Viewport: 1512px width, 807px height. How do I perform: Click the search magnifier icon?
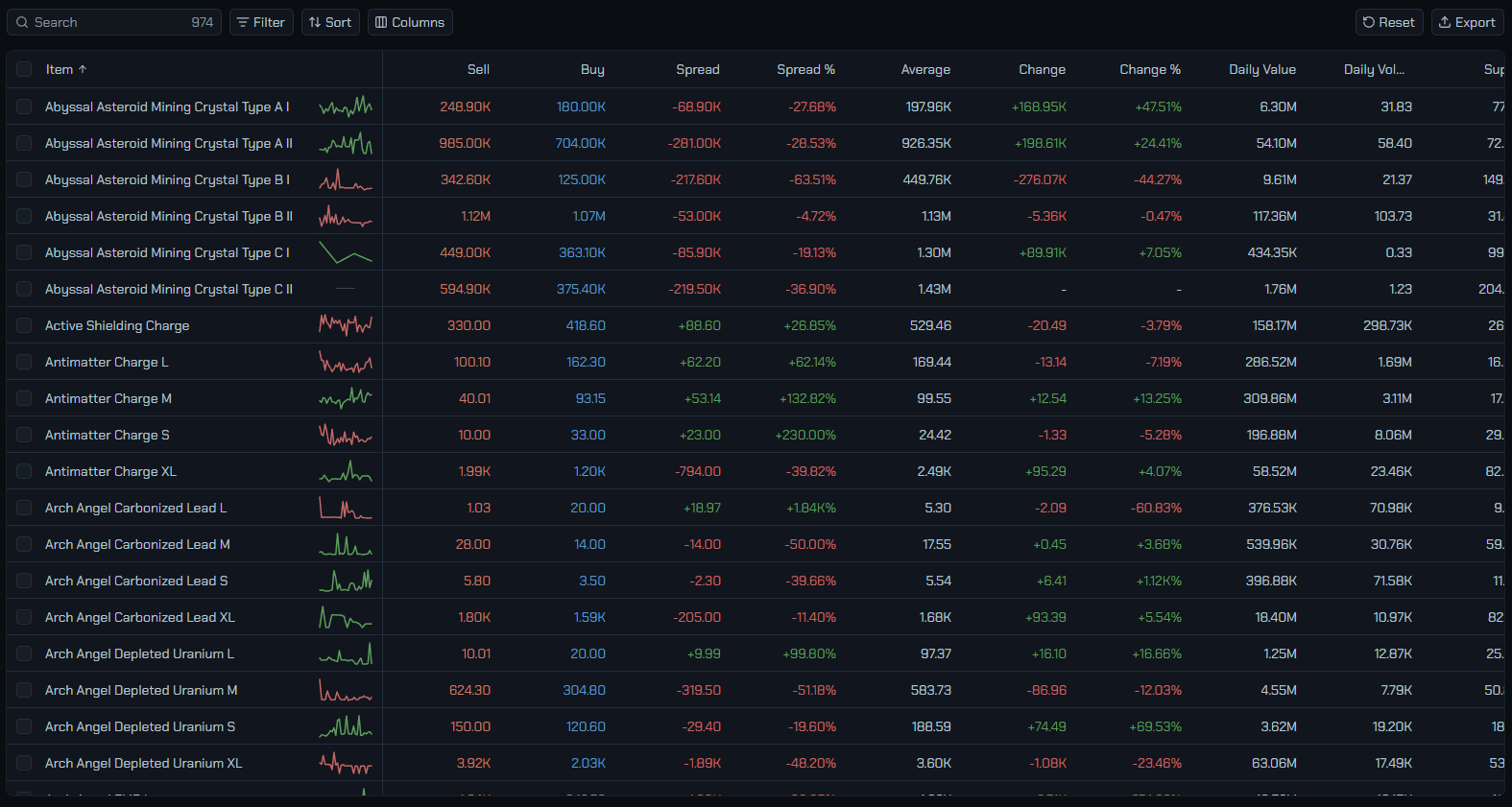[x=22, y=22]
